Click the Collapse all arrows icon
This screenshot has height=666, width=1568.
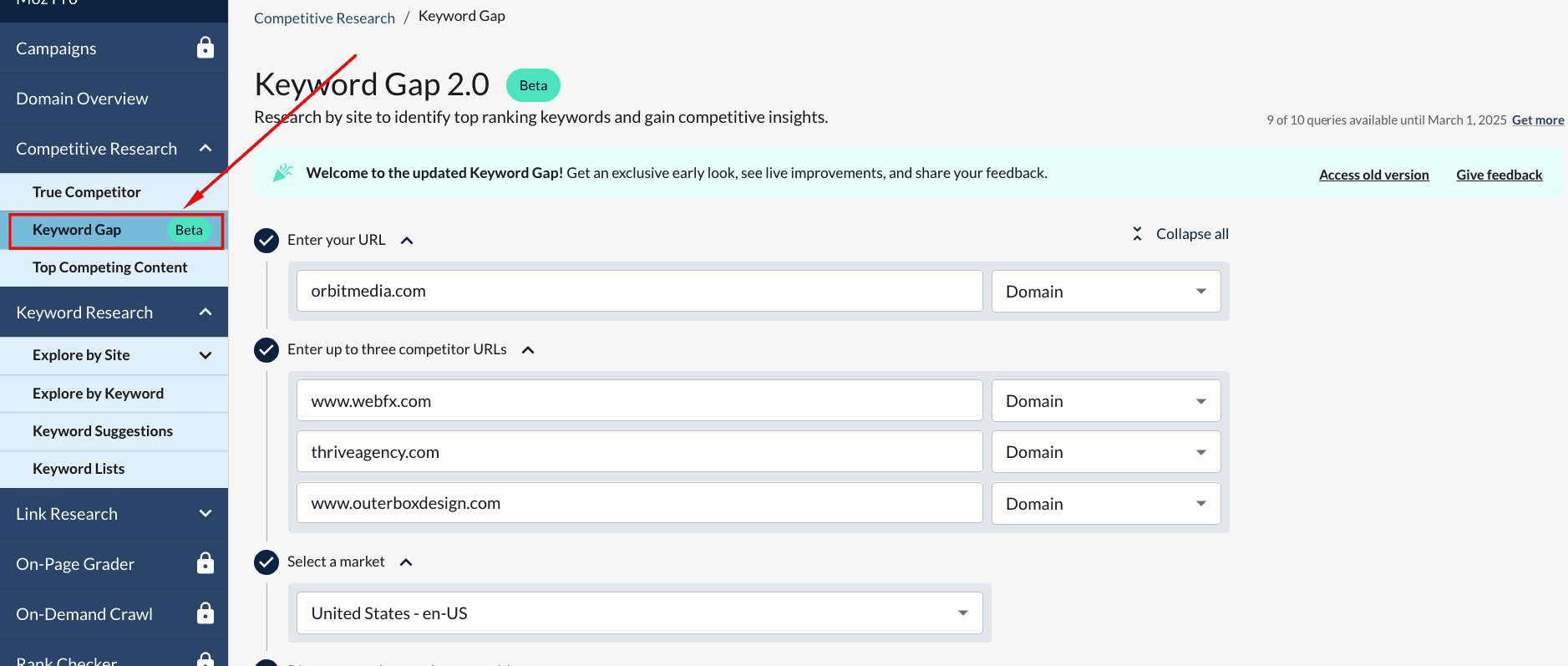click(x=1137, y=234)
